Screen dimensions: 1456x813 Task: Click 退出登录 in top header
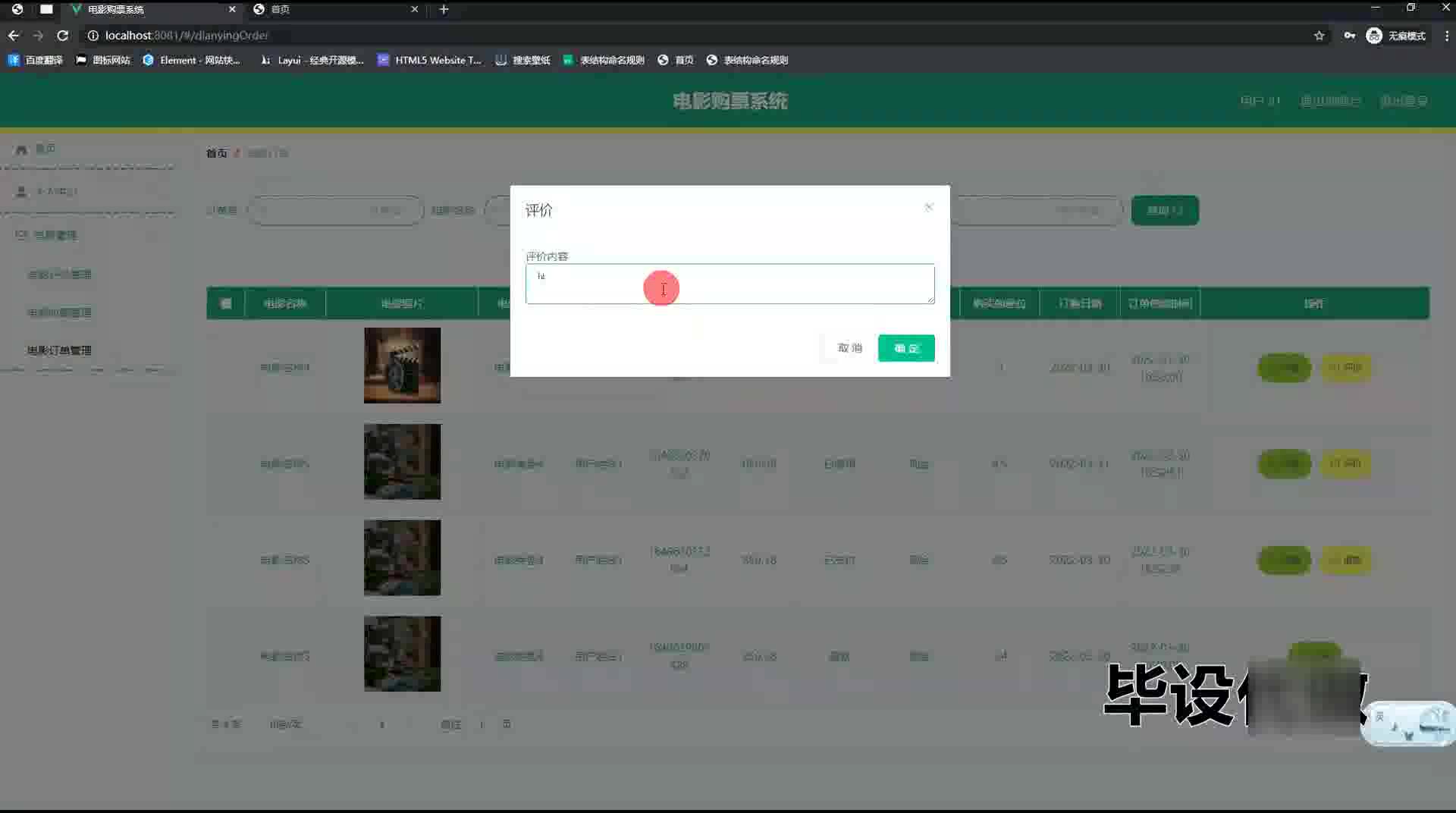pos(1404,101)
